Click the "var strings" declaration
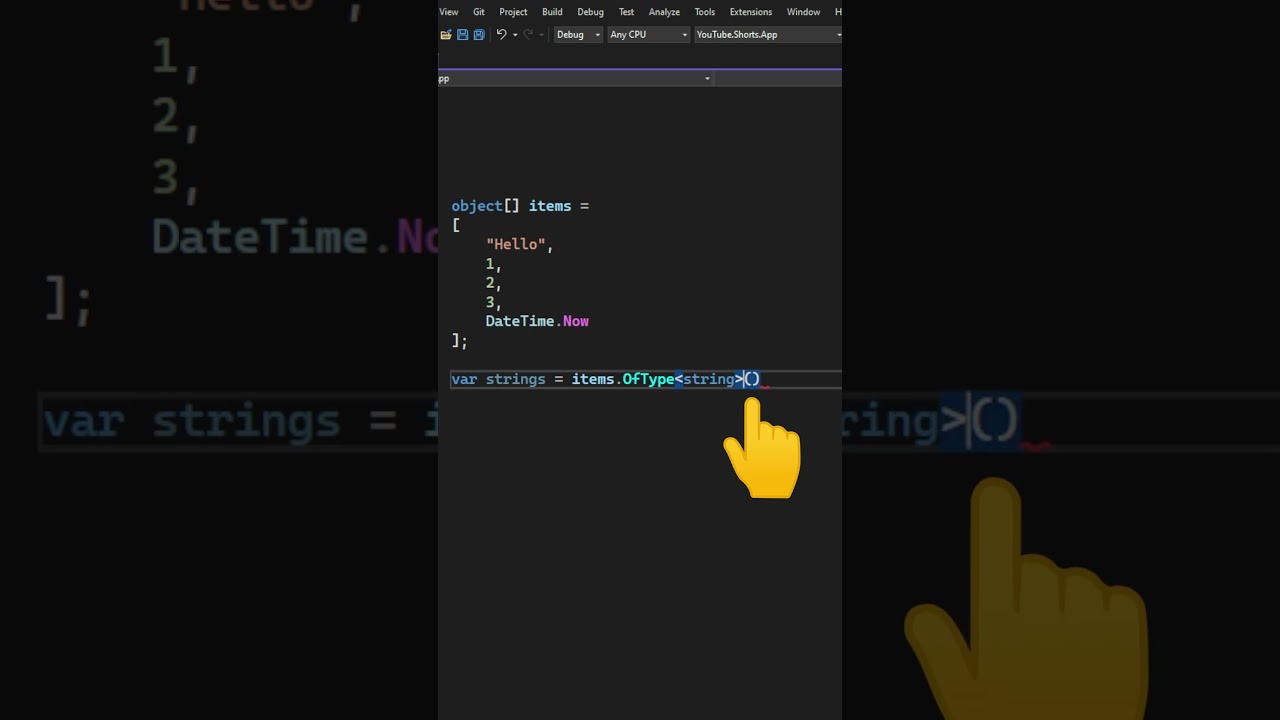 click(x=499, y=379)
